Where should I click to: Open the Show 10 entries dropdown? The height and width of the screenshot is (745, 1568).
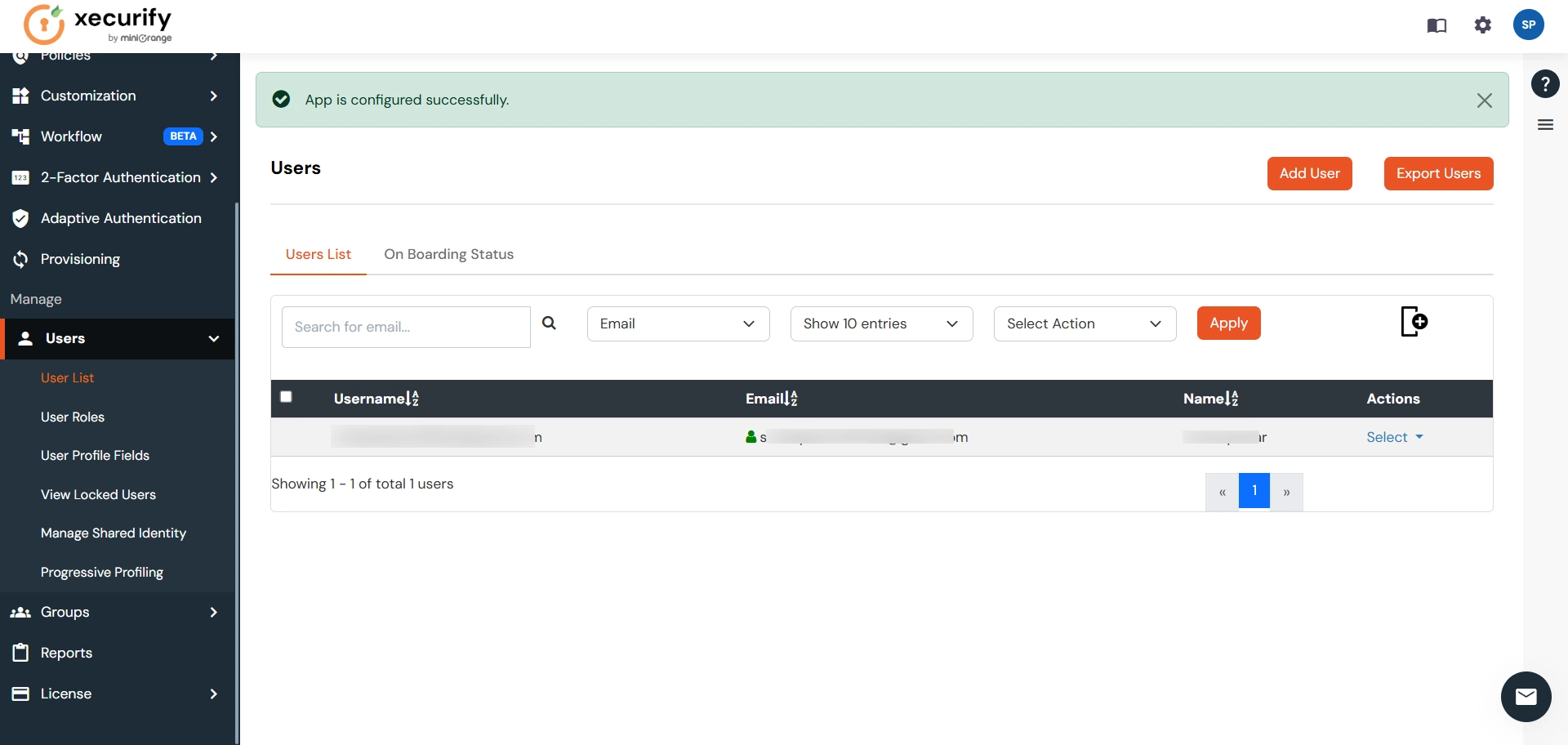pyautogui.click(x=881, y=323)
